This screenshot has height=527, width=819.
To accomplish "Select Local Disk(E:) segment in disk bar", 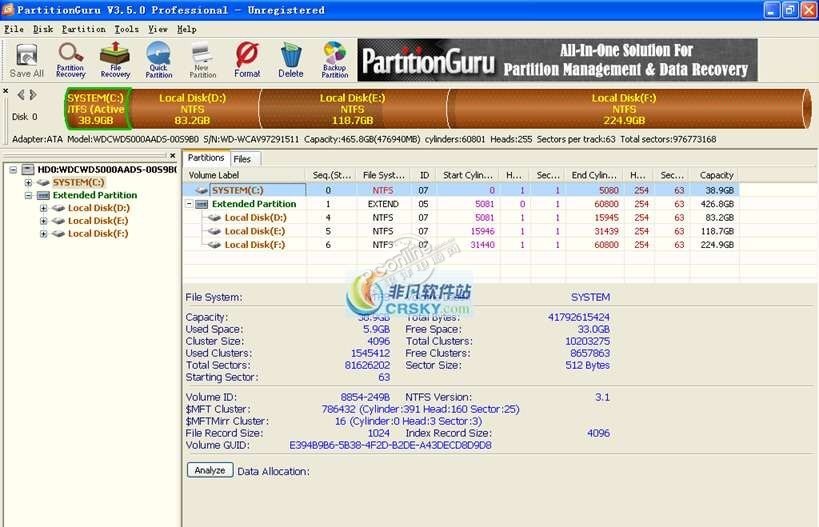I will (x=352, y=109).
